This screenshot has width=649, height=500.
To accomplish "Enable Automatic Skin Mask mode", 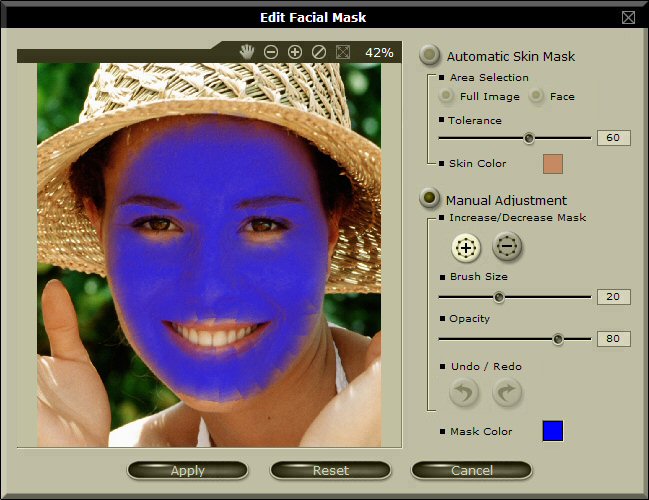I will click(x=430, y=56).
